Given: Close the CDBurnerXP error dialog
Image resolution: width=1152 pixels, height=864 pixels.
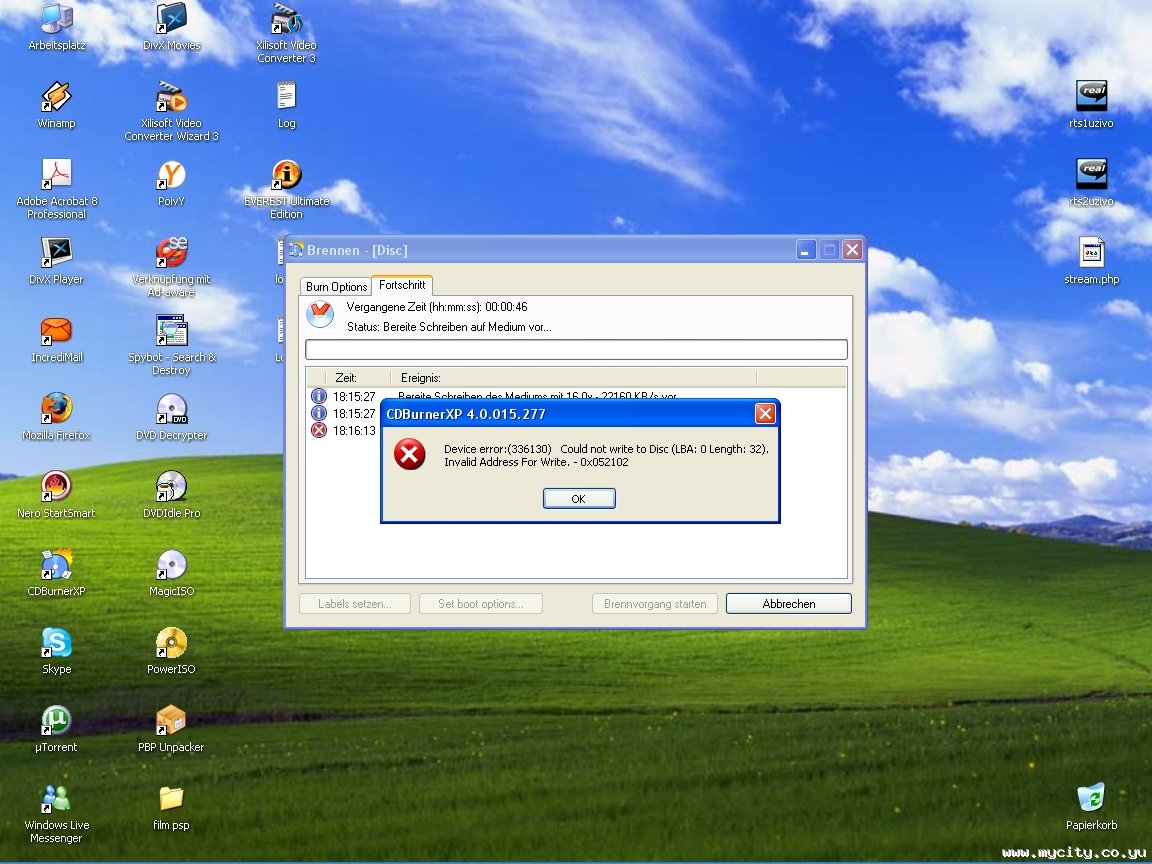Looking at the screenshot, I should [765, 414].
